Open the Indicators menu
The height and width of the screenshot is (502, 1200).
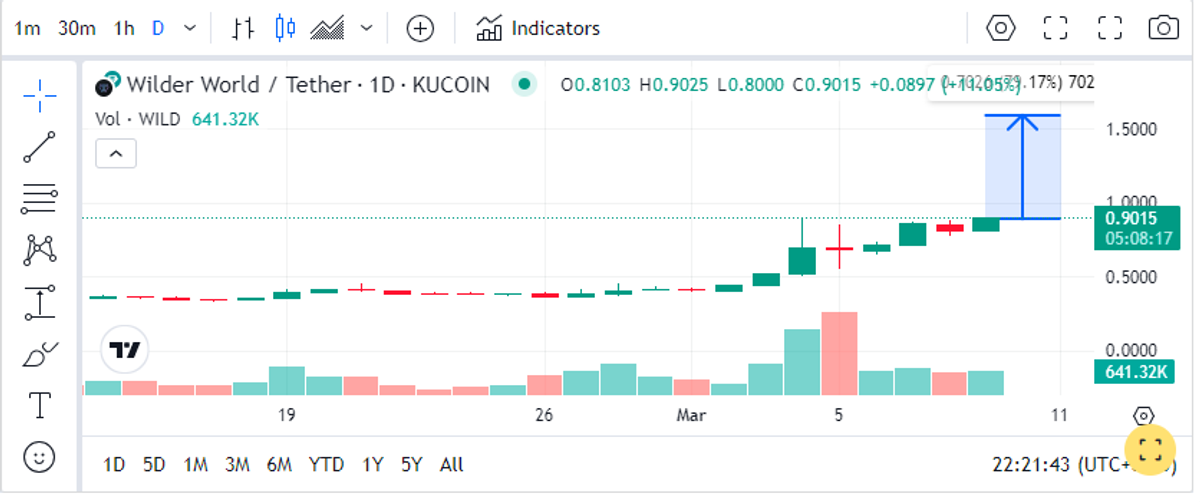(538, 29)
